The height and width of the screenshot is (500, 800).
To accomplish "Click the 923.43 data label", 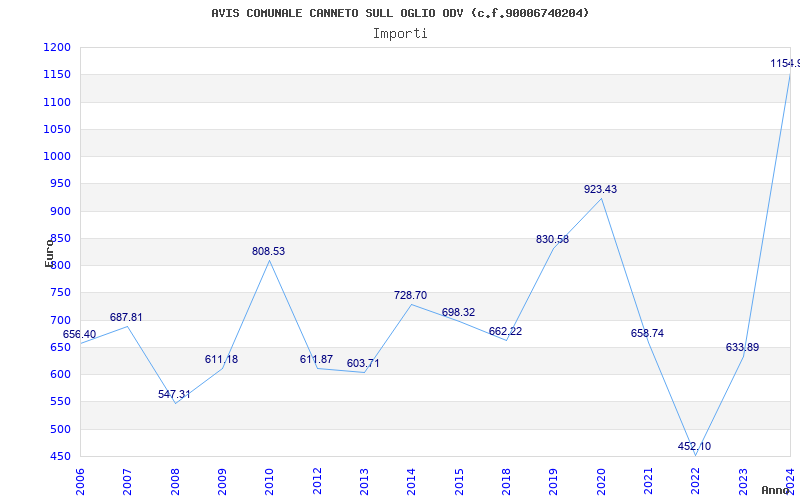I will tap(600, 189).
